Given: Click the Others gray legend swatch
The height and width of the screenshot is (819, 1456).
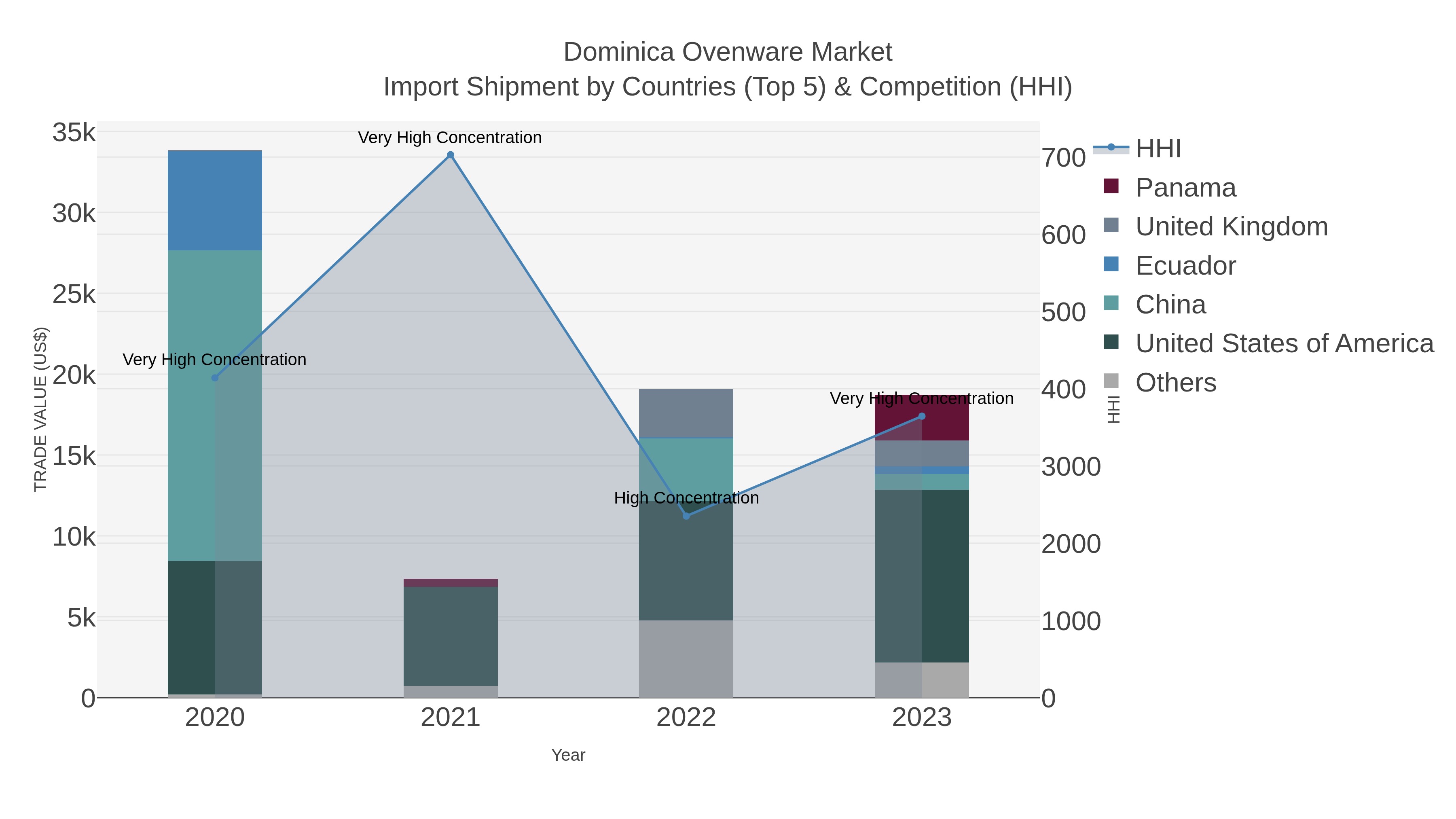Looking at the screenshot, I should tap(1111, 381).
